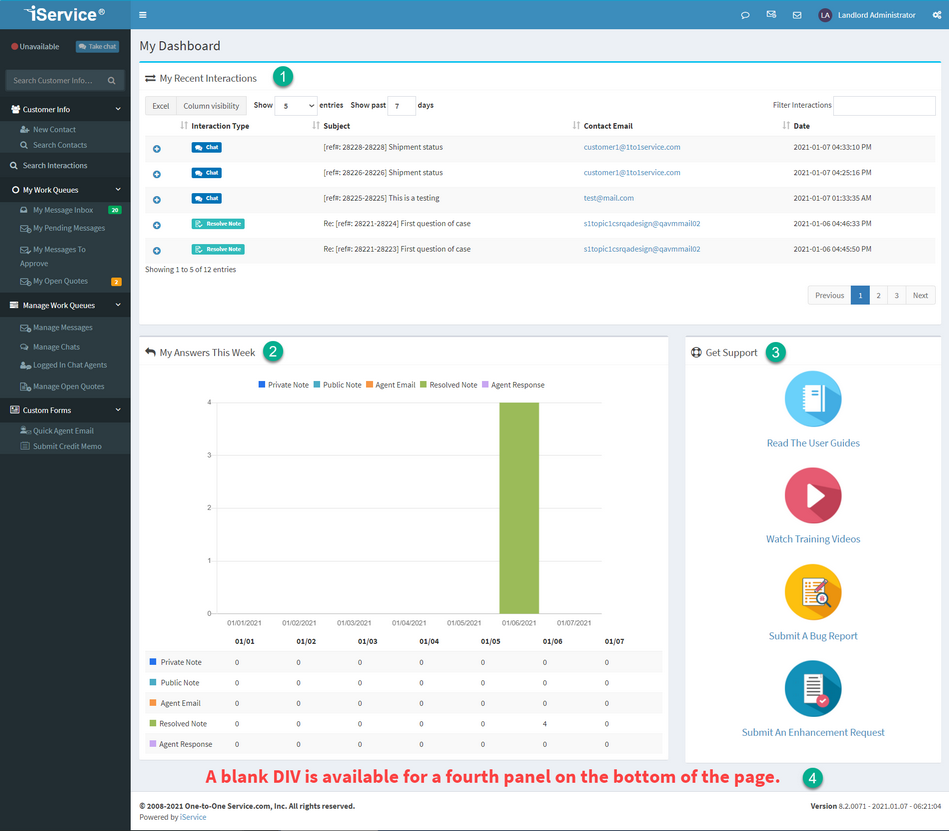Open the chat bubble icon in top bar

(745, 15)
